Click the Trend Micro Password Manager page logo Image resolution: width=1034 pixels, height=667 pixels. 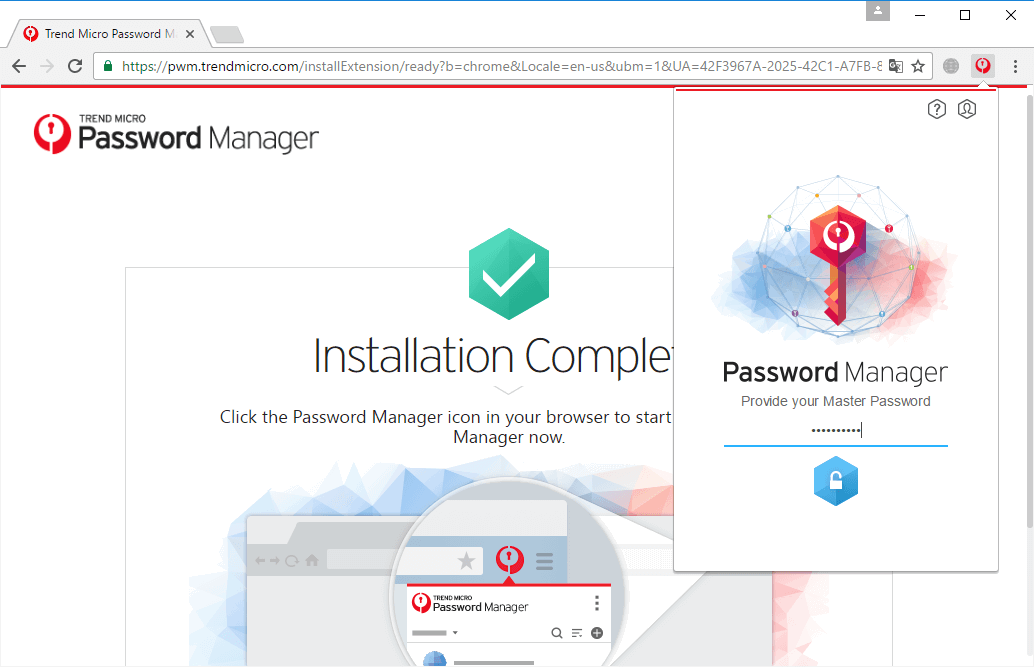(x=176, y=134)
